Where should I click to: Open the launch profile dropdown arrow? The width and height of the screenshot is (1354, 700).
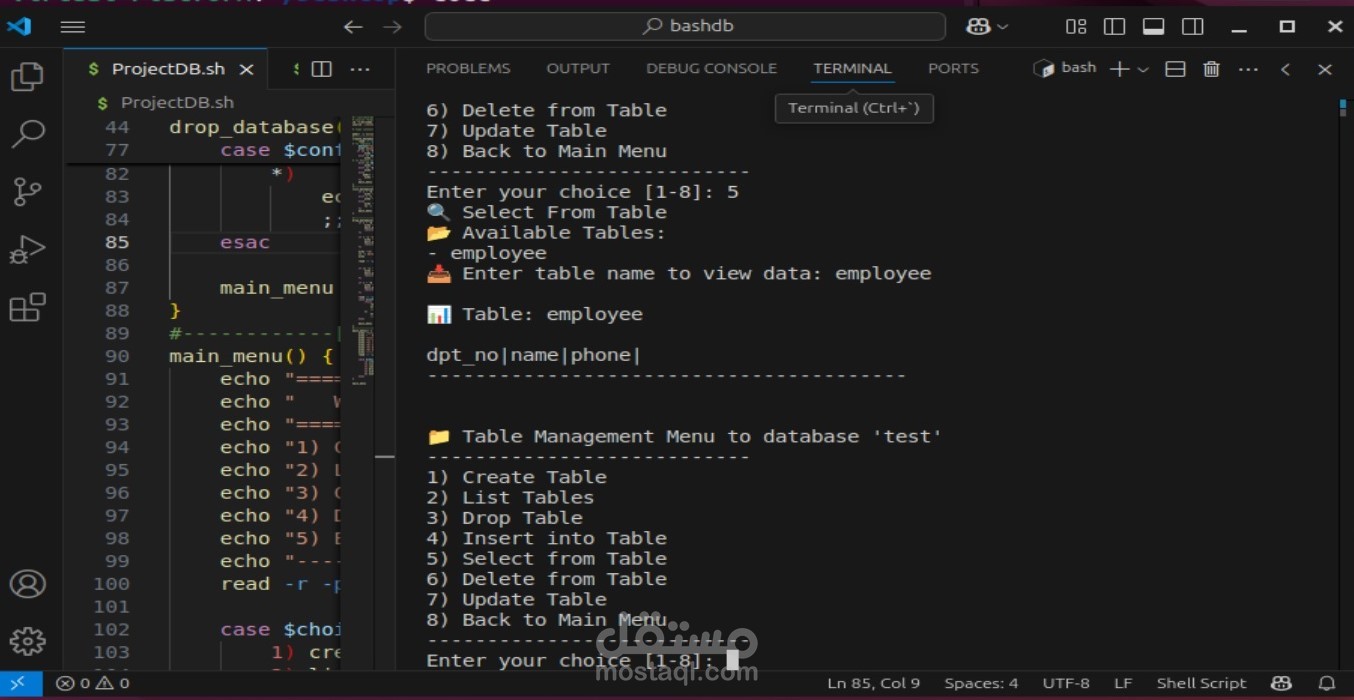point(1143,69)
